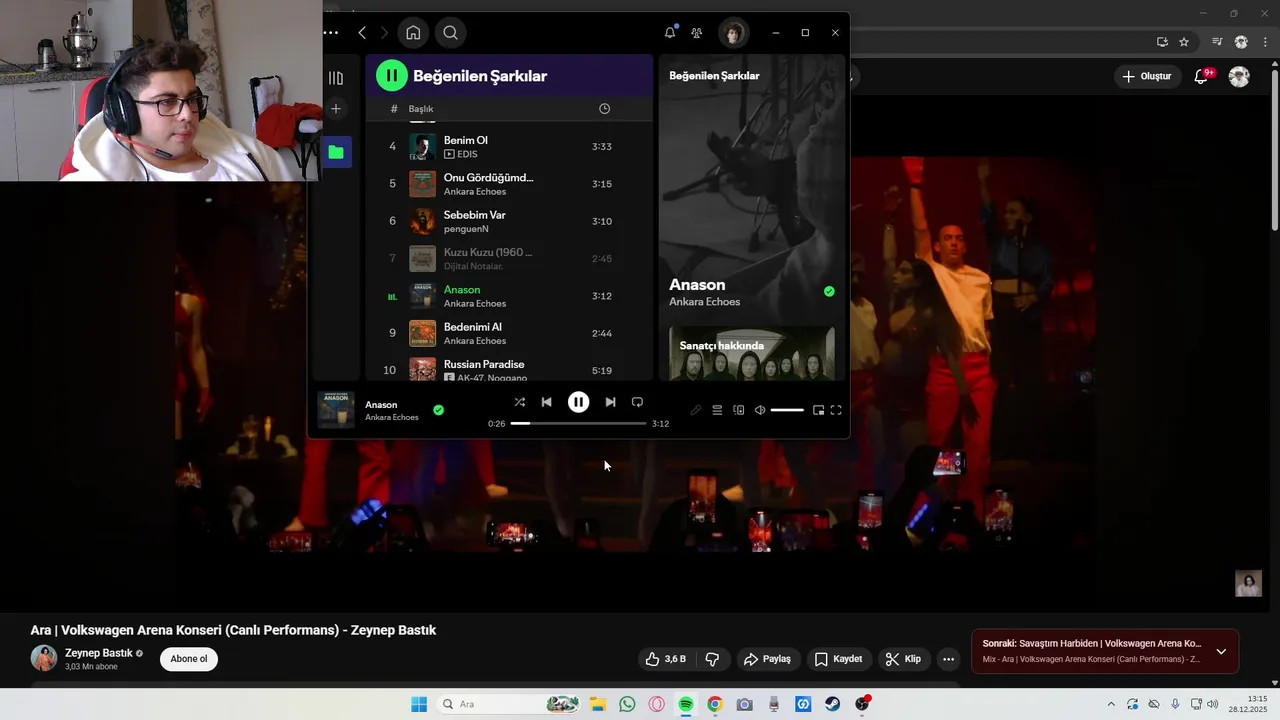Toggle liked checkmark in now playing panel
The image size is (1280, 720).
[829, 291]
